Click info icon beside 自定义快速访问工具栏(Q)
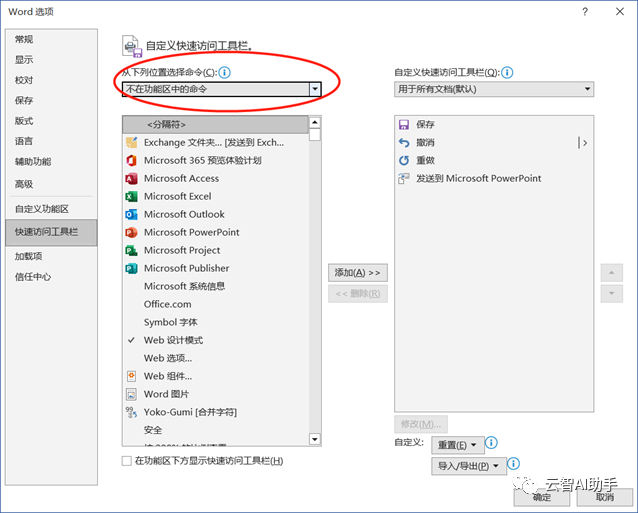This screenshot has width=638, height=513. click(x=507, y=72)
